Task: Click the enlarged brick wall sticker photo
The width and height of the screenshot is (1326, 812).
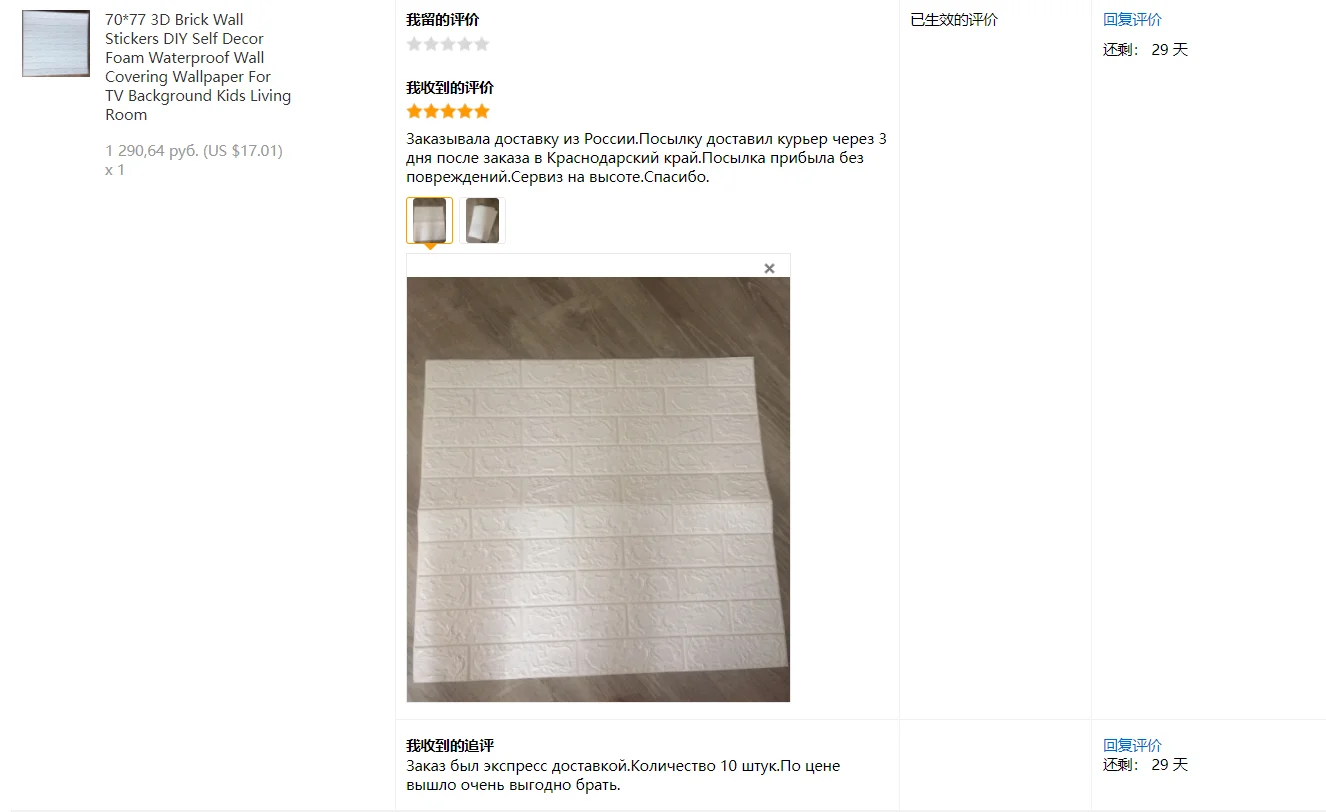Action: click(x=598, y=489)
